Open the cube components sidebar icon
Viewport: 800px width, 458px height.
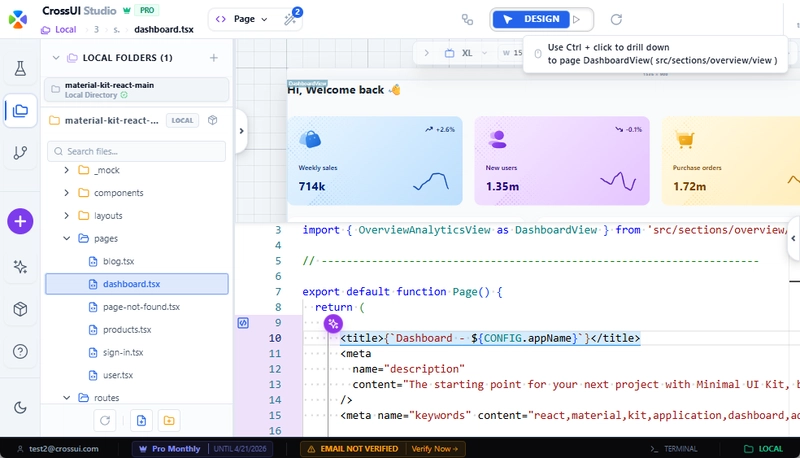[20, 309]
